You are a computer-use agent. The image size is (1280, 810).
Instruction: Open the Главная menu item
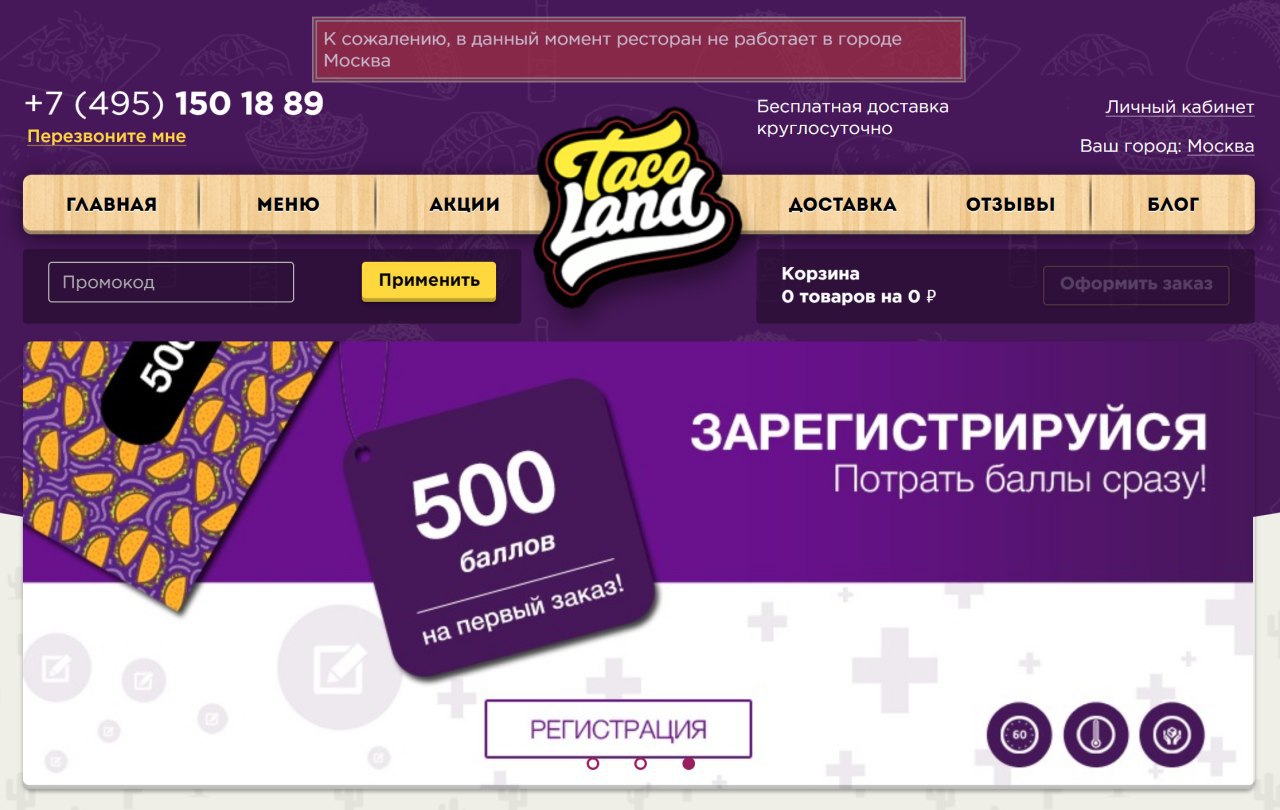coord(111,204)
